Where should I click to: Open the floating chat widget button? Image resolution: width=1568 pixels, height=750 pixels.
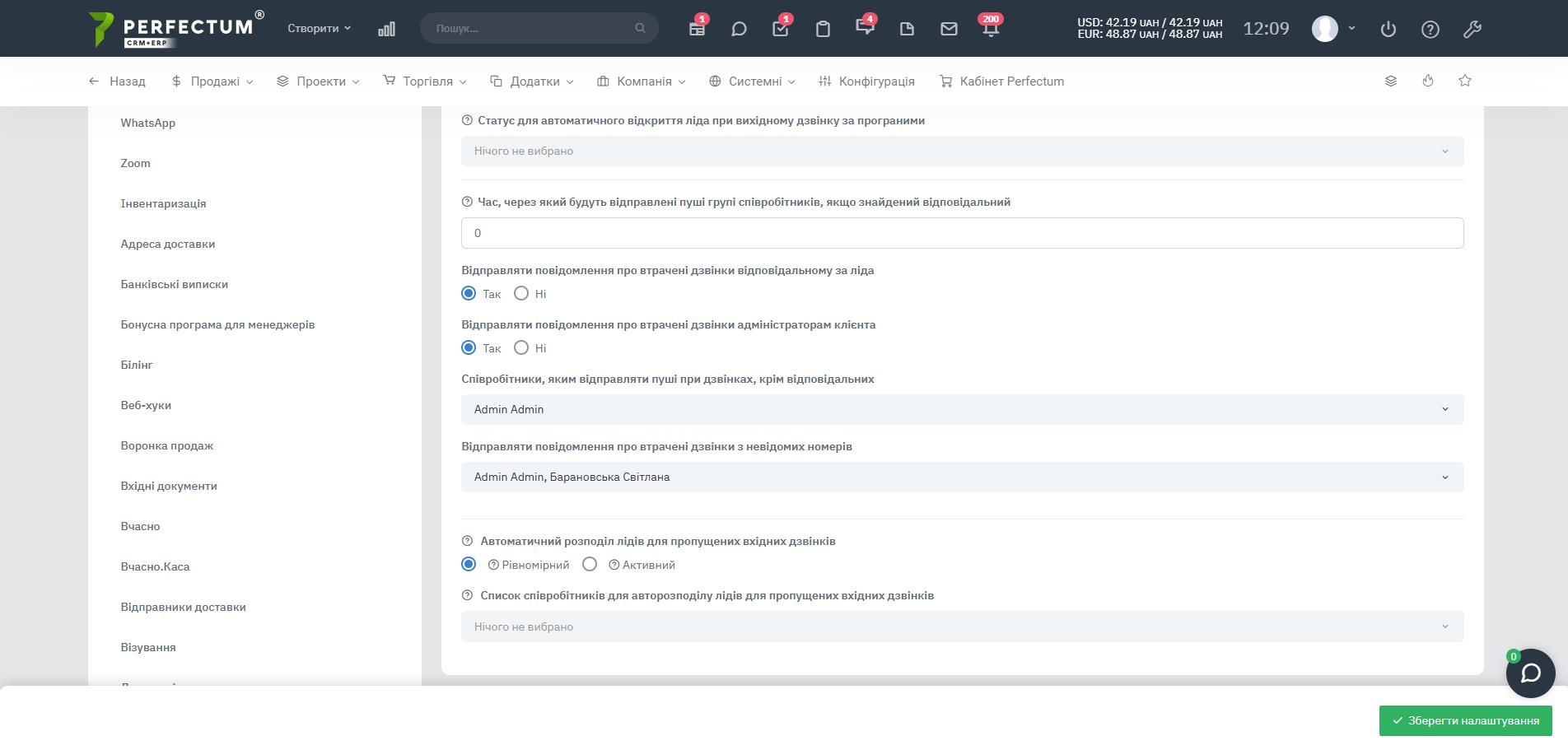point(1530,673)
